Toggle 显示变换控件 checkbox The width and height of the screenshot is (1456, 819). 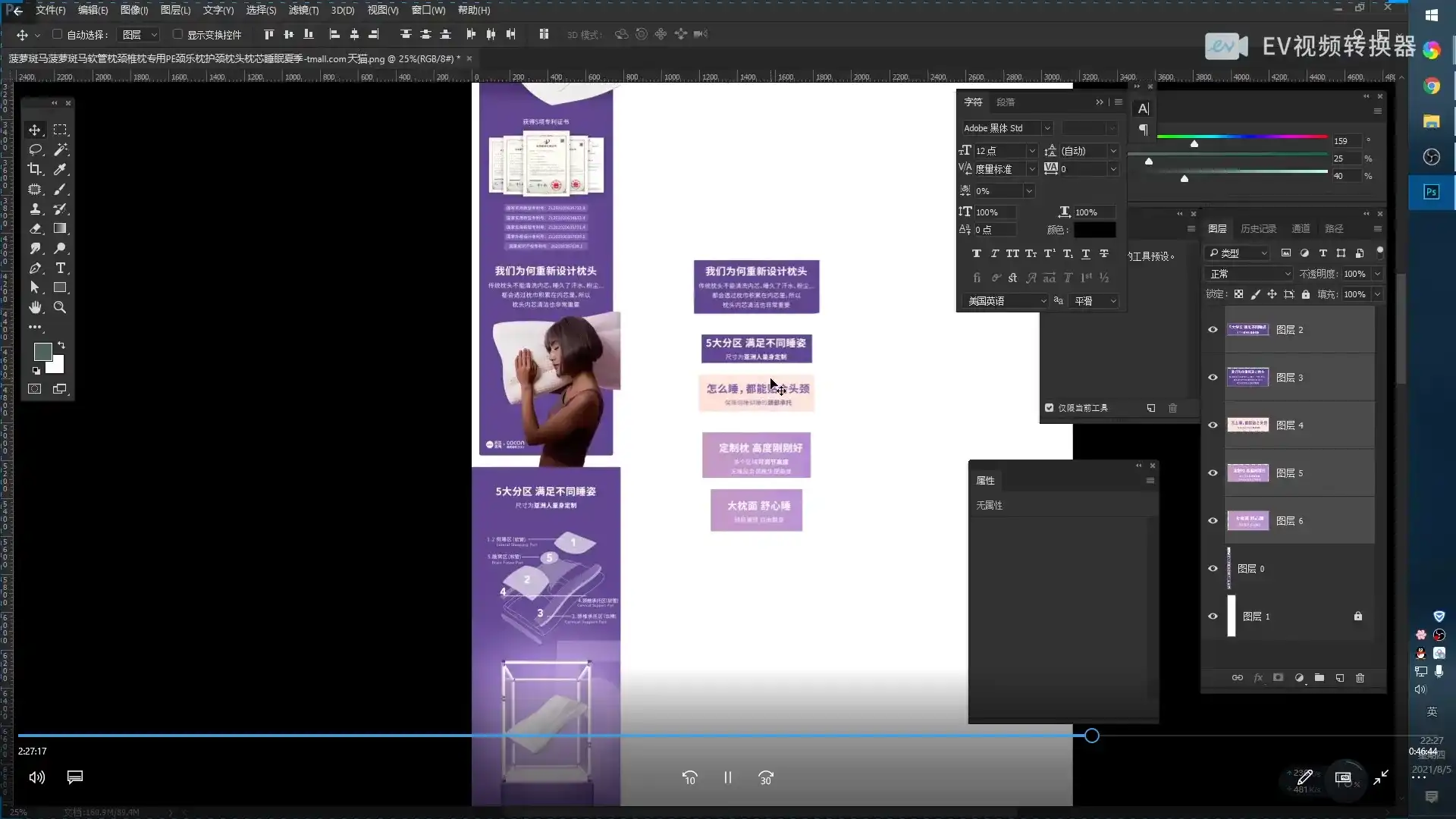tap(177, 34)
